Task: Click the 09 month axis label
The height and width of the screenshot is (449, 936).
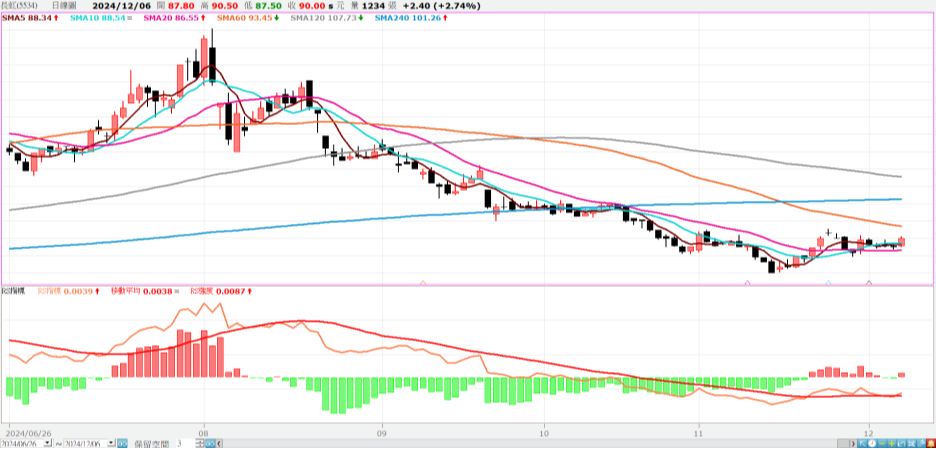Action: 382,431
